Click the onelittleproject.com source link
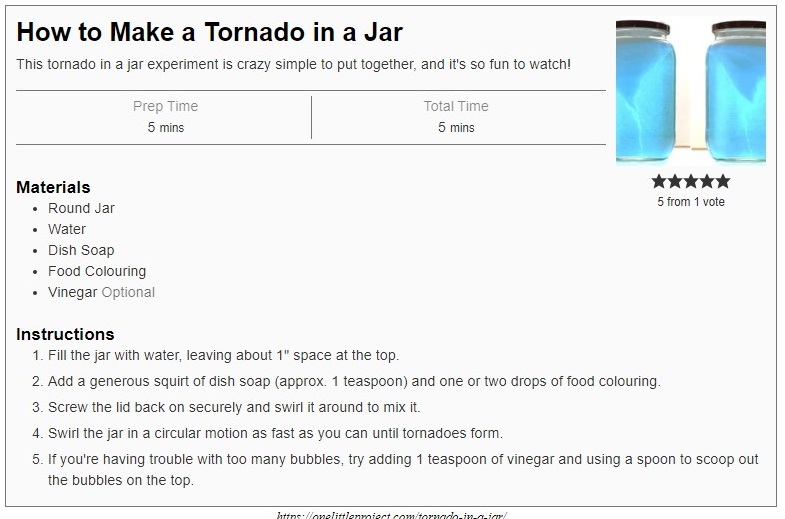The image size is (785, 519). [391, 515]
